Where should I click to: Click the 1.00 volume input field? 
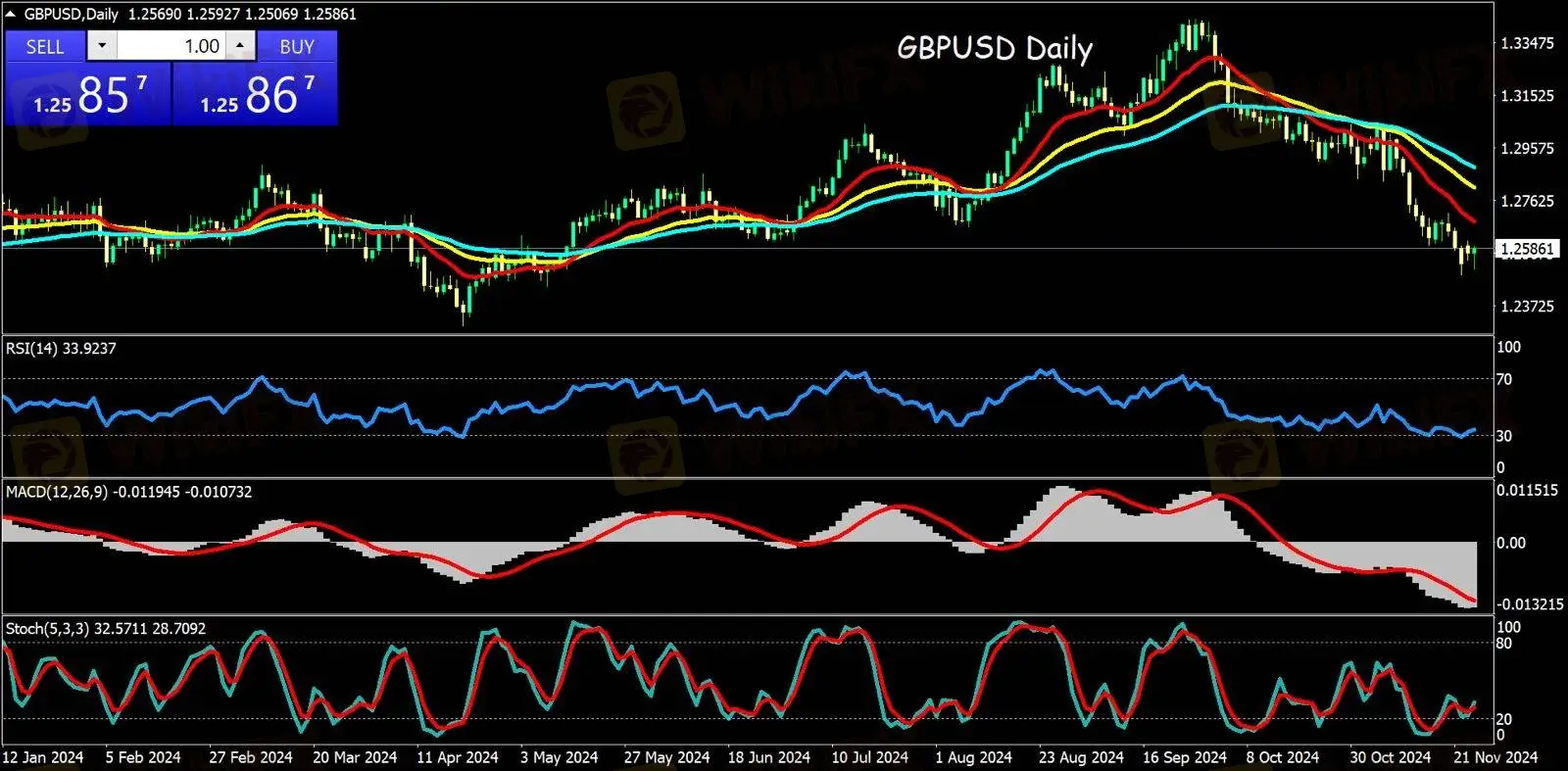click(x=171, y=46)
